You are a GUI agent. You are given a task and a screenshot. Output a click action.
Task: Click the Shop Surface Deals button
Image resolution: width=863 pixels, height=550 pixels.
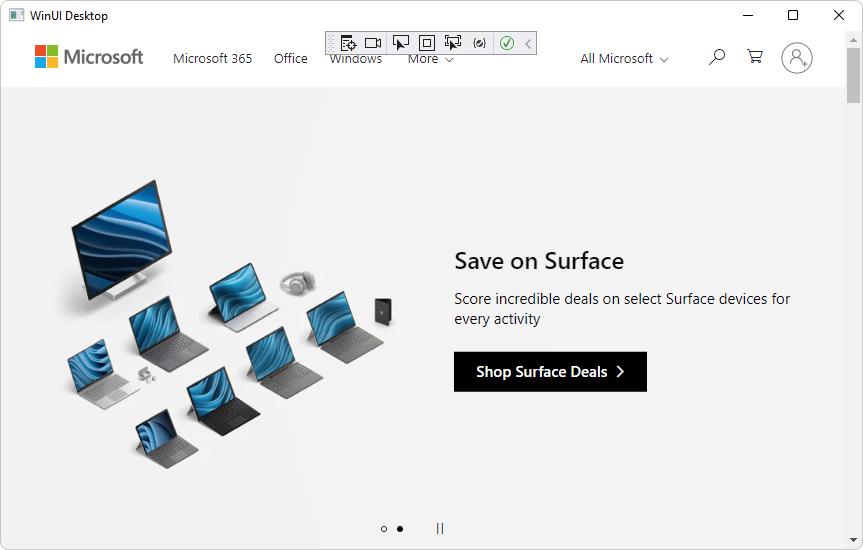pyautogui.click(x=550, y=372)
